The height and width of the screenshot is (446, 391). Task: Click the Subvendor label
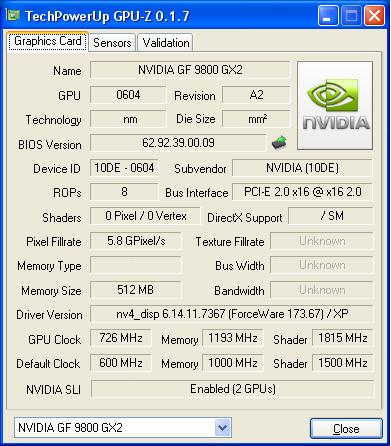pos(200,169)
